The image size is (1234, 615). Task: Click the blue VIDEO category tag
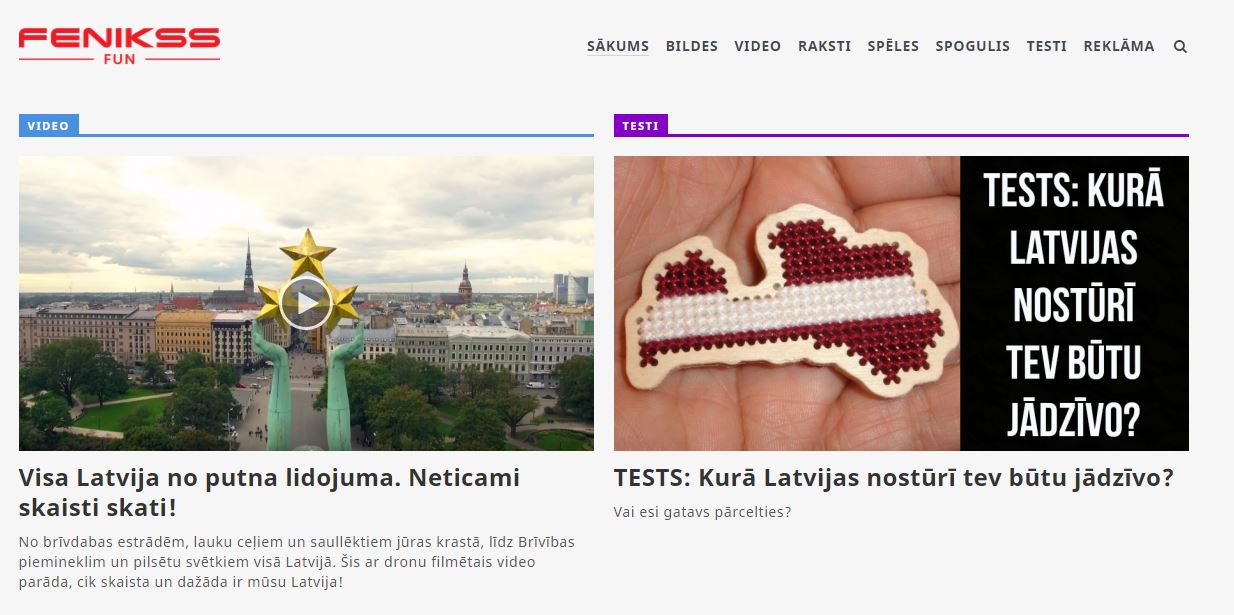pos(48,126)
